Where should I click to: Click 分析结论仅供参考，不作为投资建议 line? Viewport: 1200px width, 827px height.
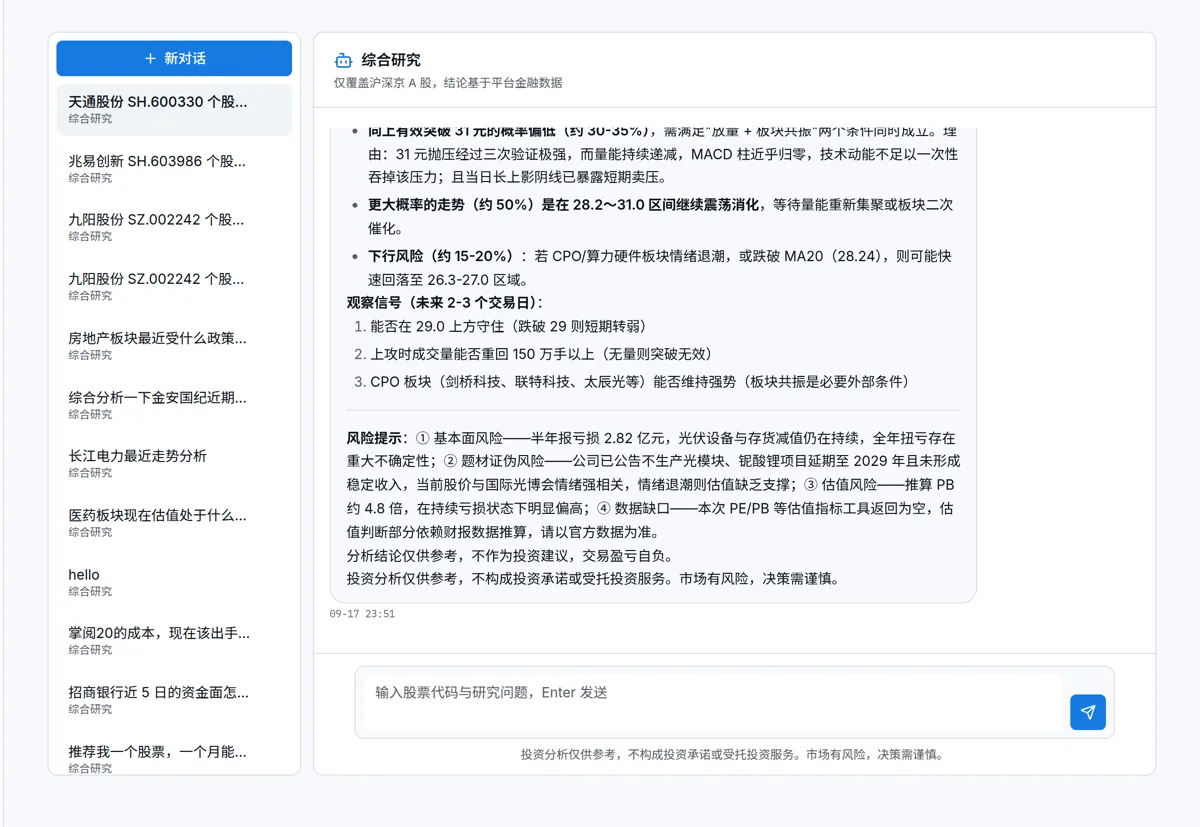510,555
